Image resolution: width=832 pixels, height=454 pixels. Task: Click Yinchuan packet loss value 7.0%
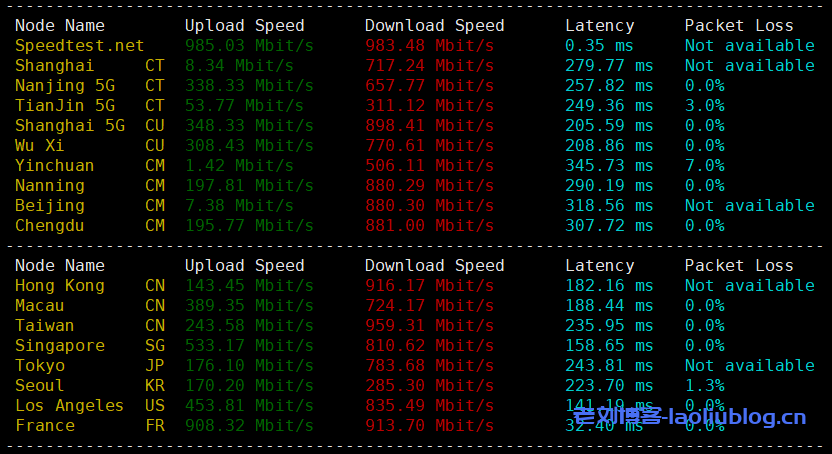coord(705,165)
